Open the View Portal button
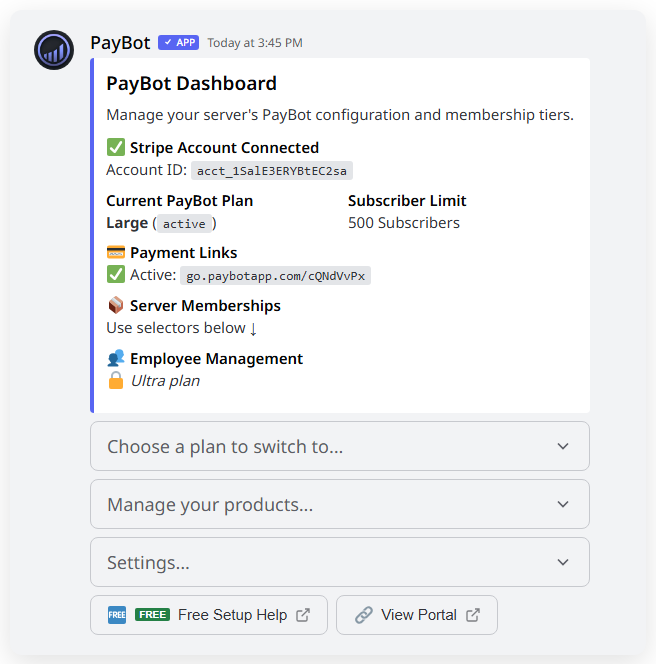 click(x=417, y=615)
